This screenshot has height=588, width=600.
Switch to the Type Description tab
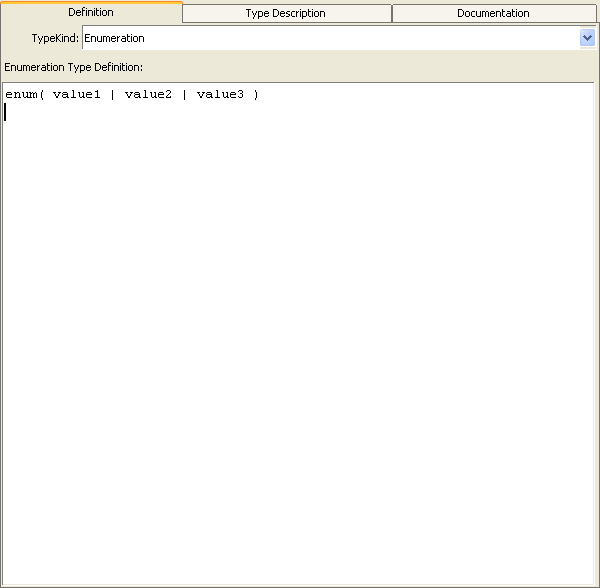286,13
